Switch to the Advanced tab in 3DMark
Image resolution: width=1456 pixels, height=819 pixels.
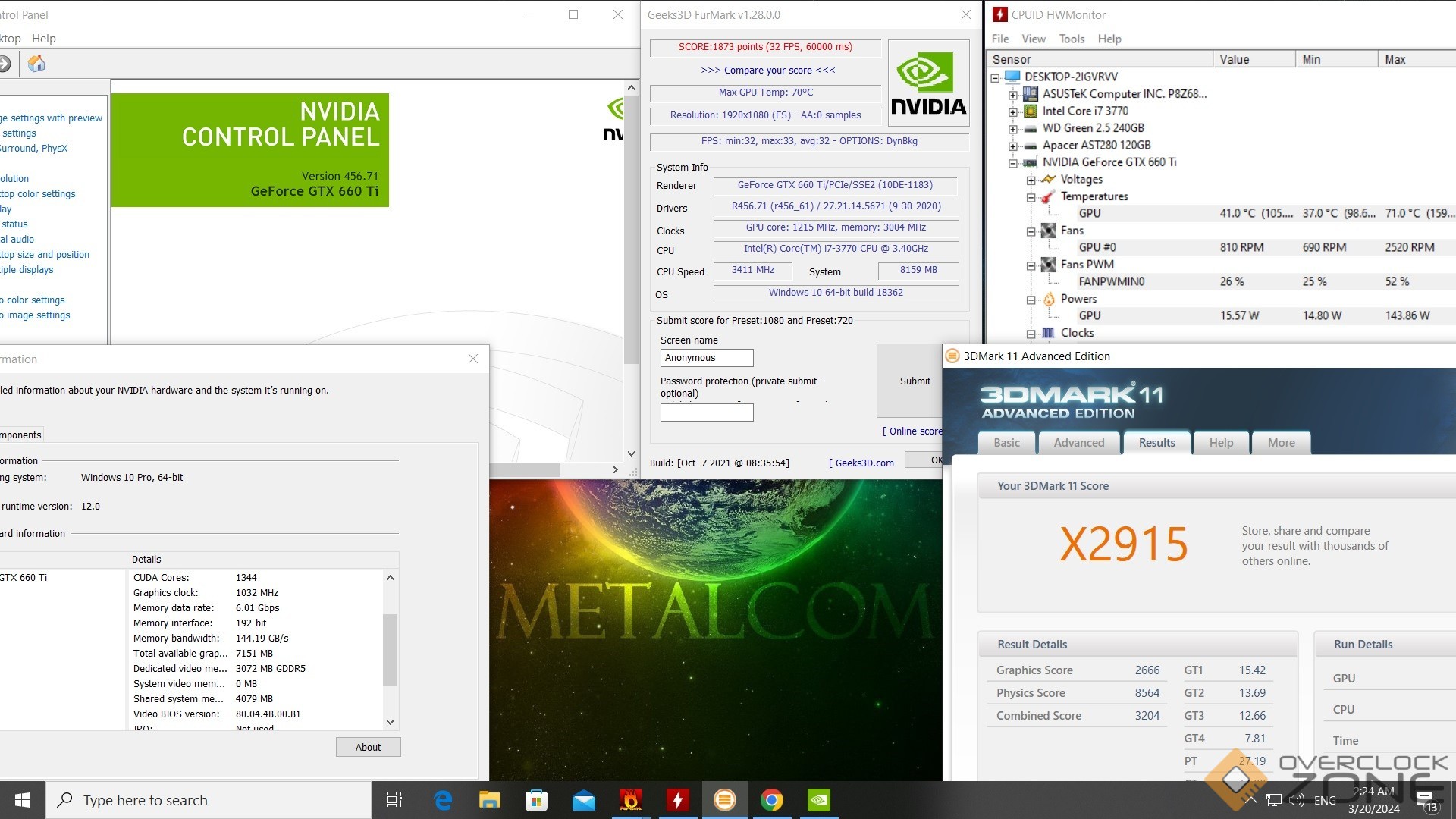pos(1078,443)
